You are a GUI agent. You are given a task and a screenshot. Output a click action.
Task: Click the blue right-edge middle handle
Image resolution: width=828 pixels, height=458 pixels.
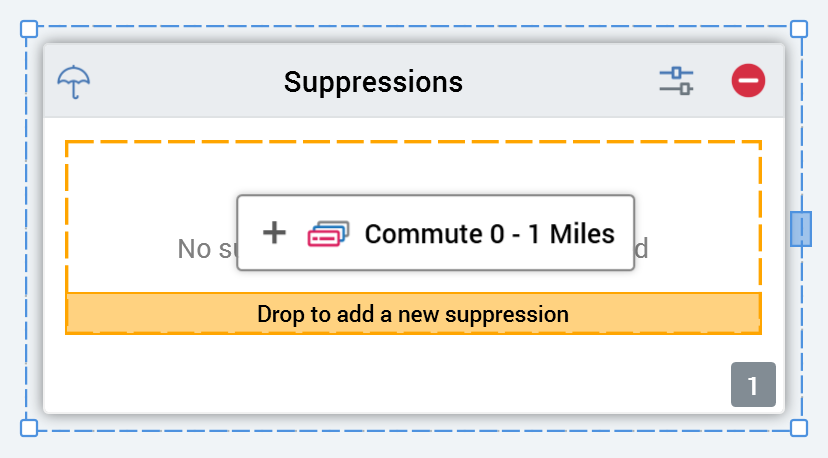click(801, 229)
